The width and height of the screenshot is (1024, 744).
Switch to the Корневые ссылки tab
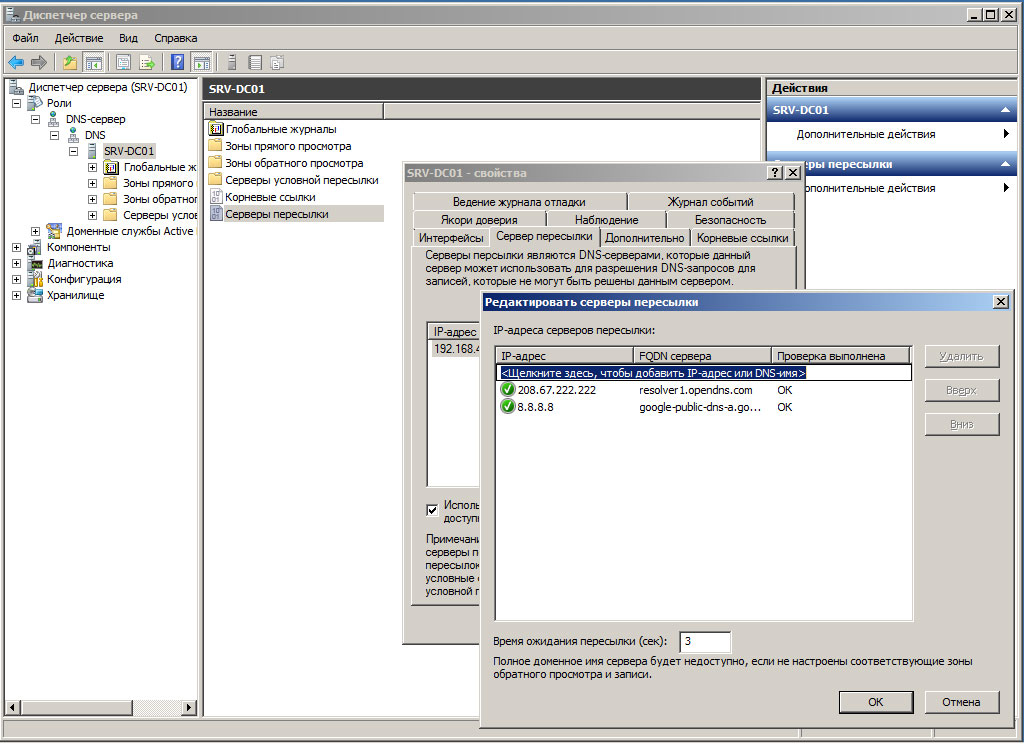pos(743,238)
